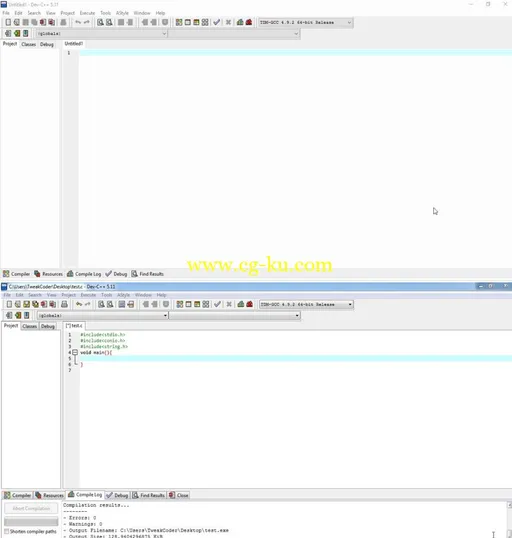
Task: Click Rebuild All icon in Untitled1 window
Action: pyautogui.click(x=205, y=22)
